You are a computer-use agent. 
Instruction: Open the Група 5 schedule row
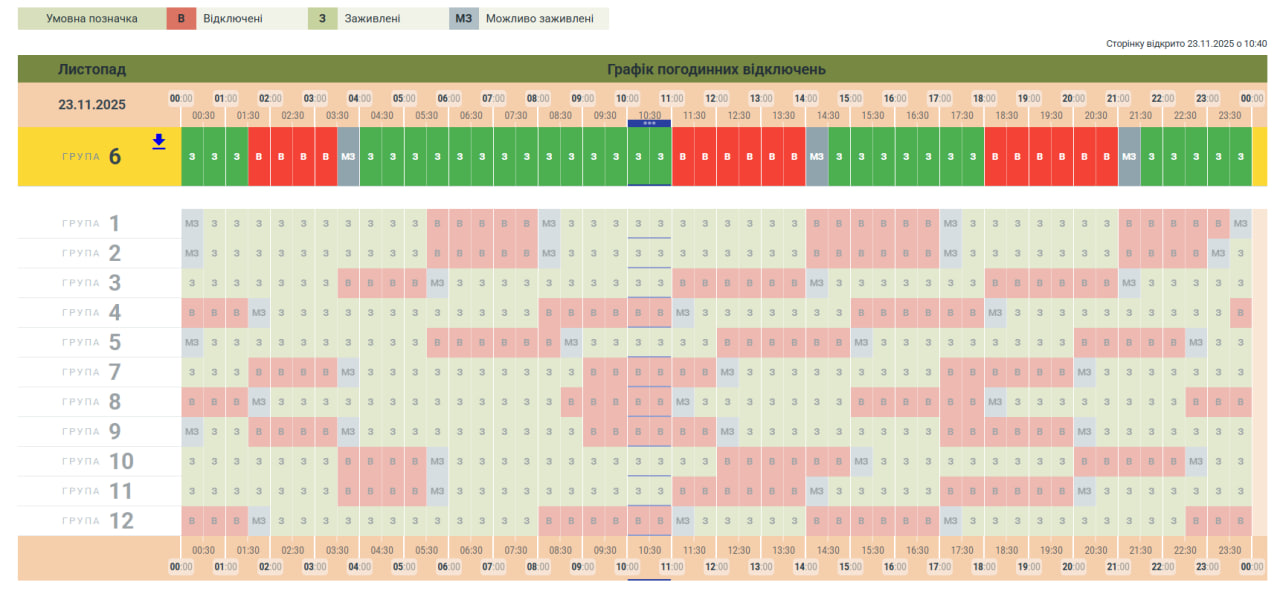point(99,343)
